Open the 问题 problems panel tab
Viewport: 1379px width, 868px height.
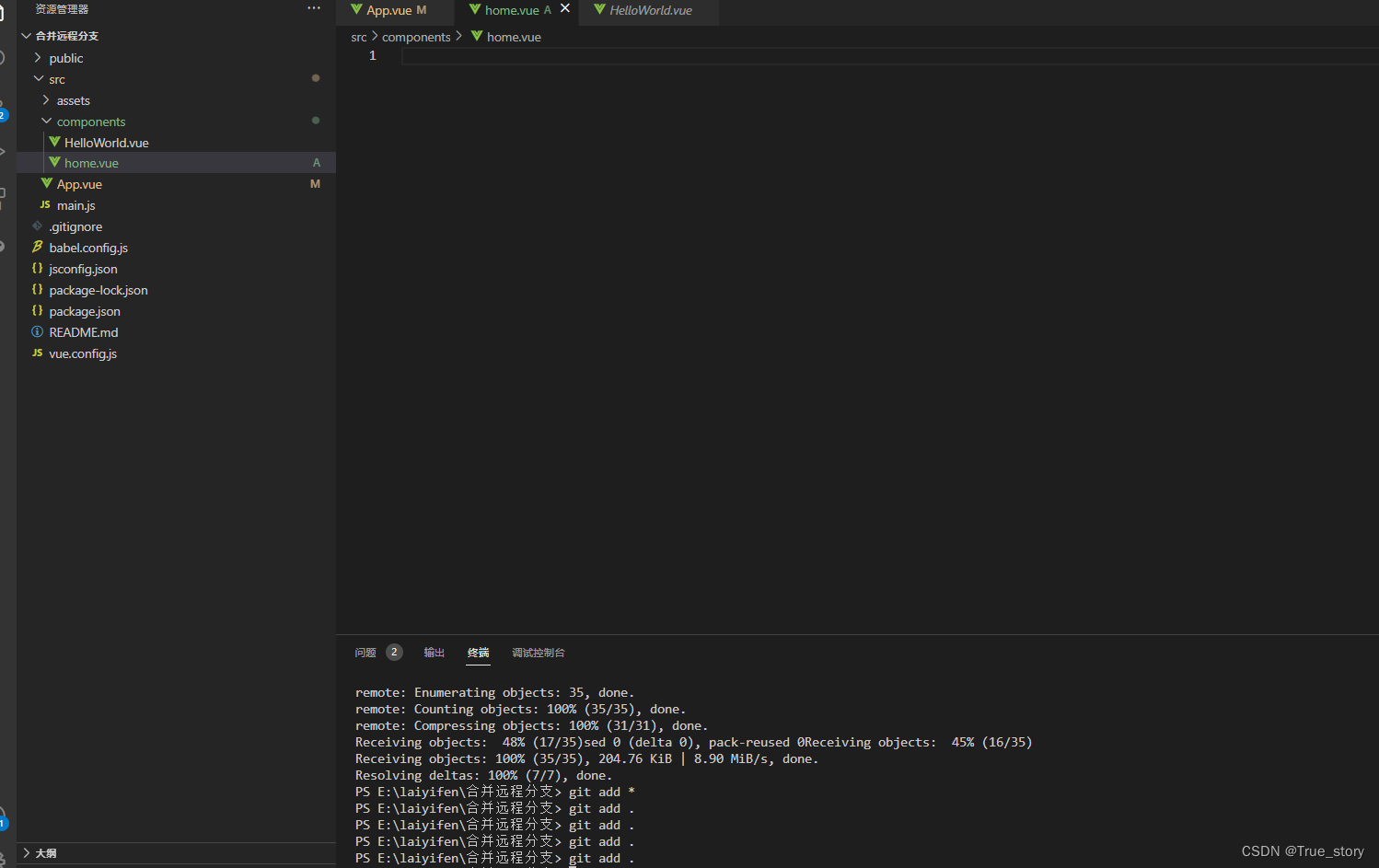pyautogui.click(x=365, y=653)
